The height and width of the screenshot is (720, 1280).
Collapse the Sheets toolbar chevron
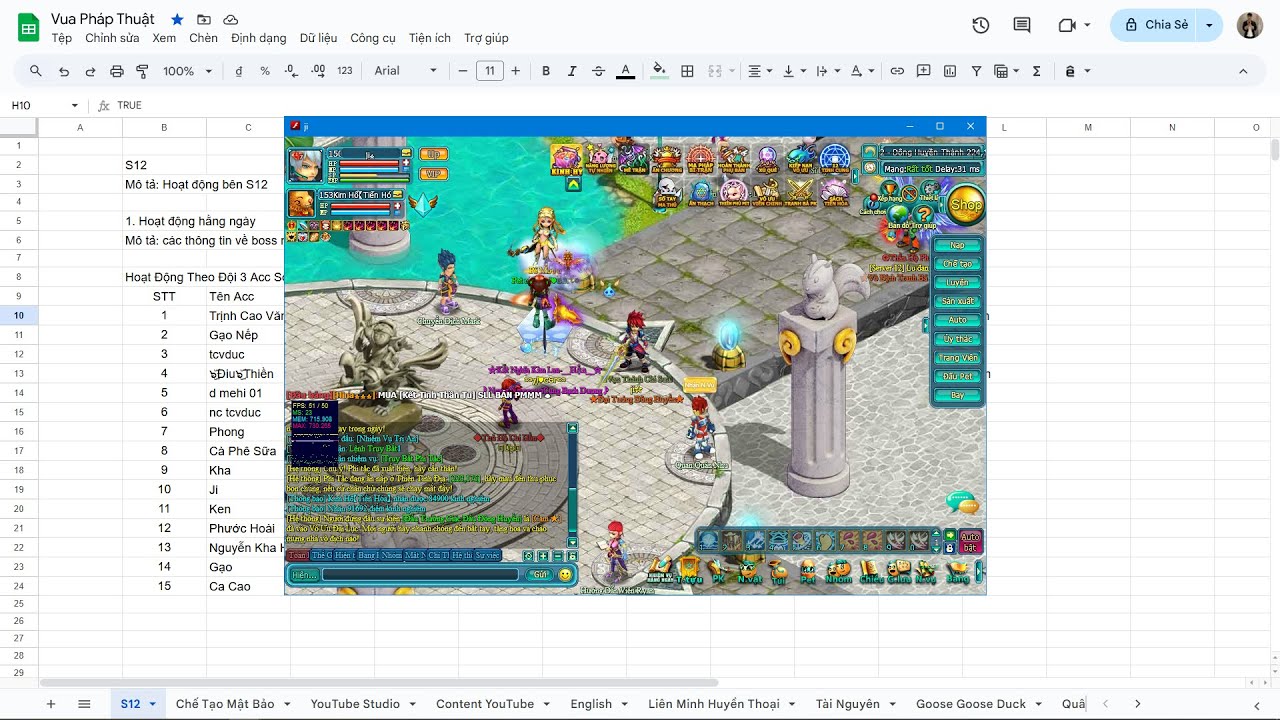coord(1243,71)
